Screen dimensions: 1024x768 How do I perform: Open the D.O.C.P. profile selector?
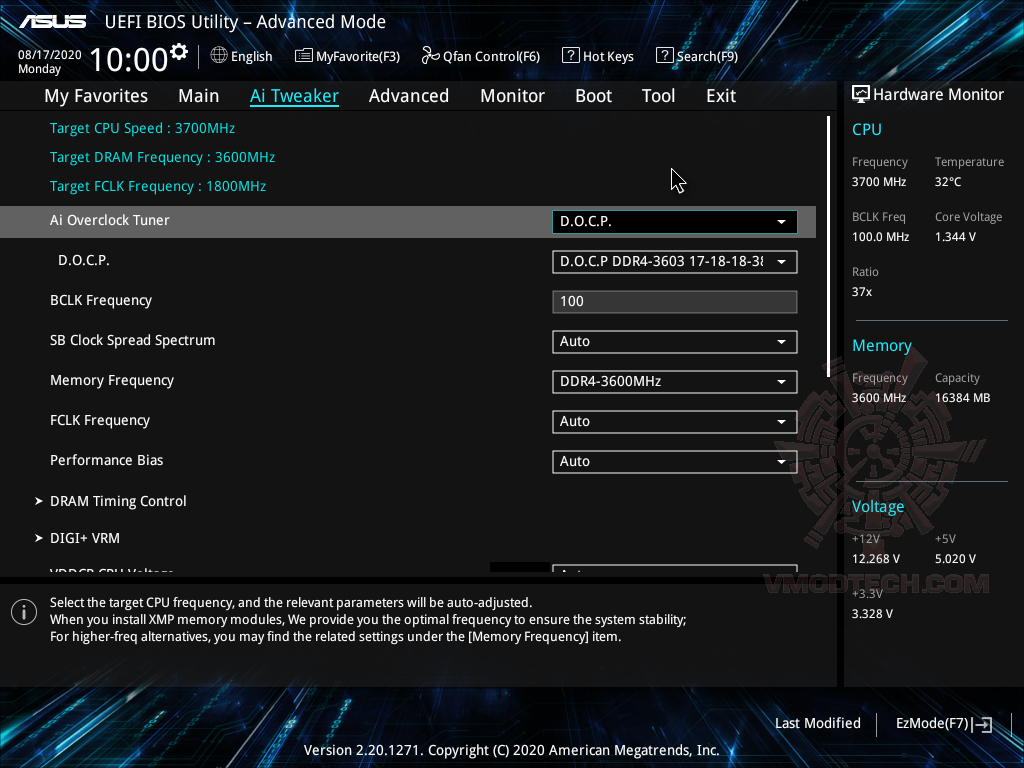click(674, 261)
